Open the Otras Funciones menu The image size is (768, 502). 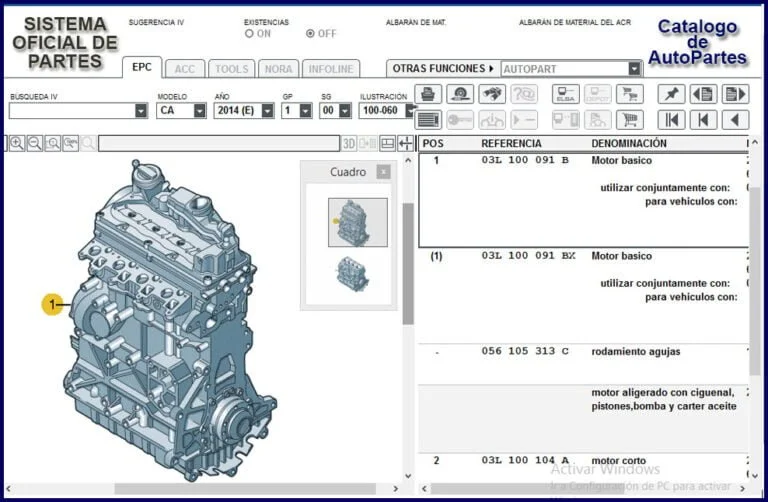[443, 69]
